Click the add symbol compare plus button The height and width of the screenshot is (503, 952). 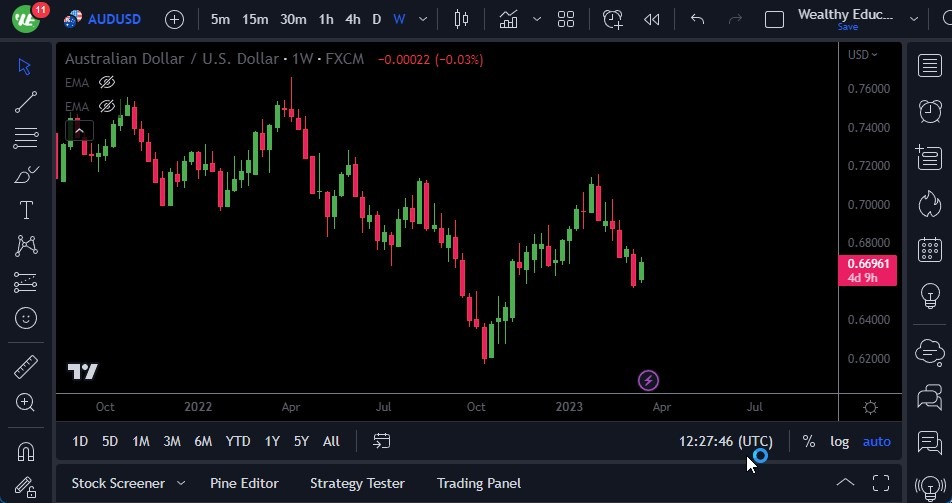pyautogui.click(x=174, y=19)
